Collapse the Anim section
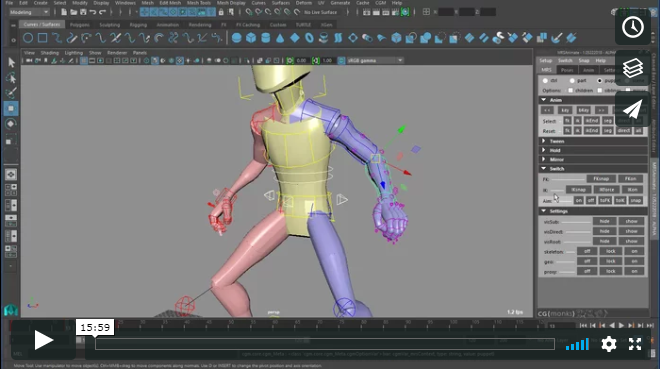 point(544,100)
